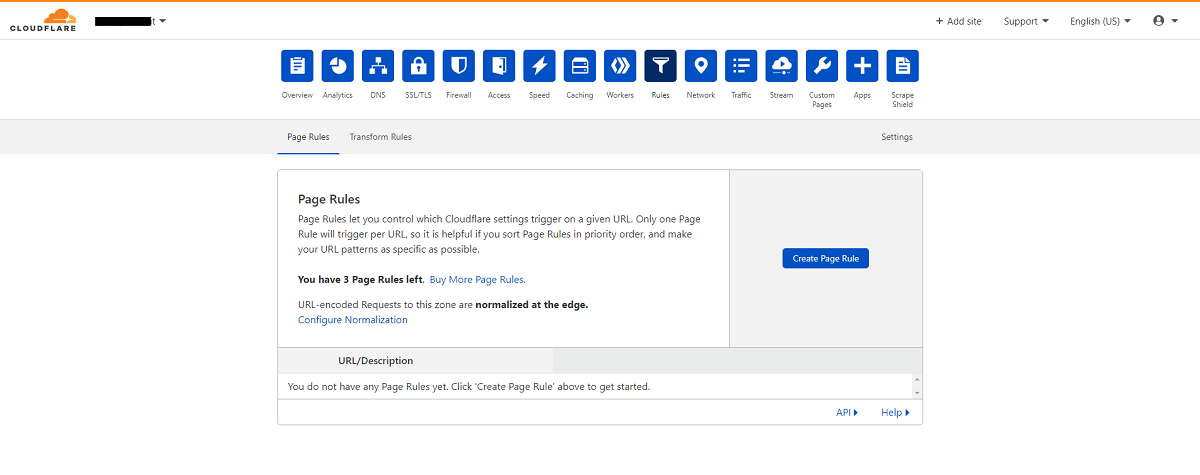
Task: Open the Stream cloud icon
Action: click(x=782, y=66)
